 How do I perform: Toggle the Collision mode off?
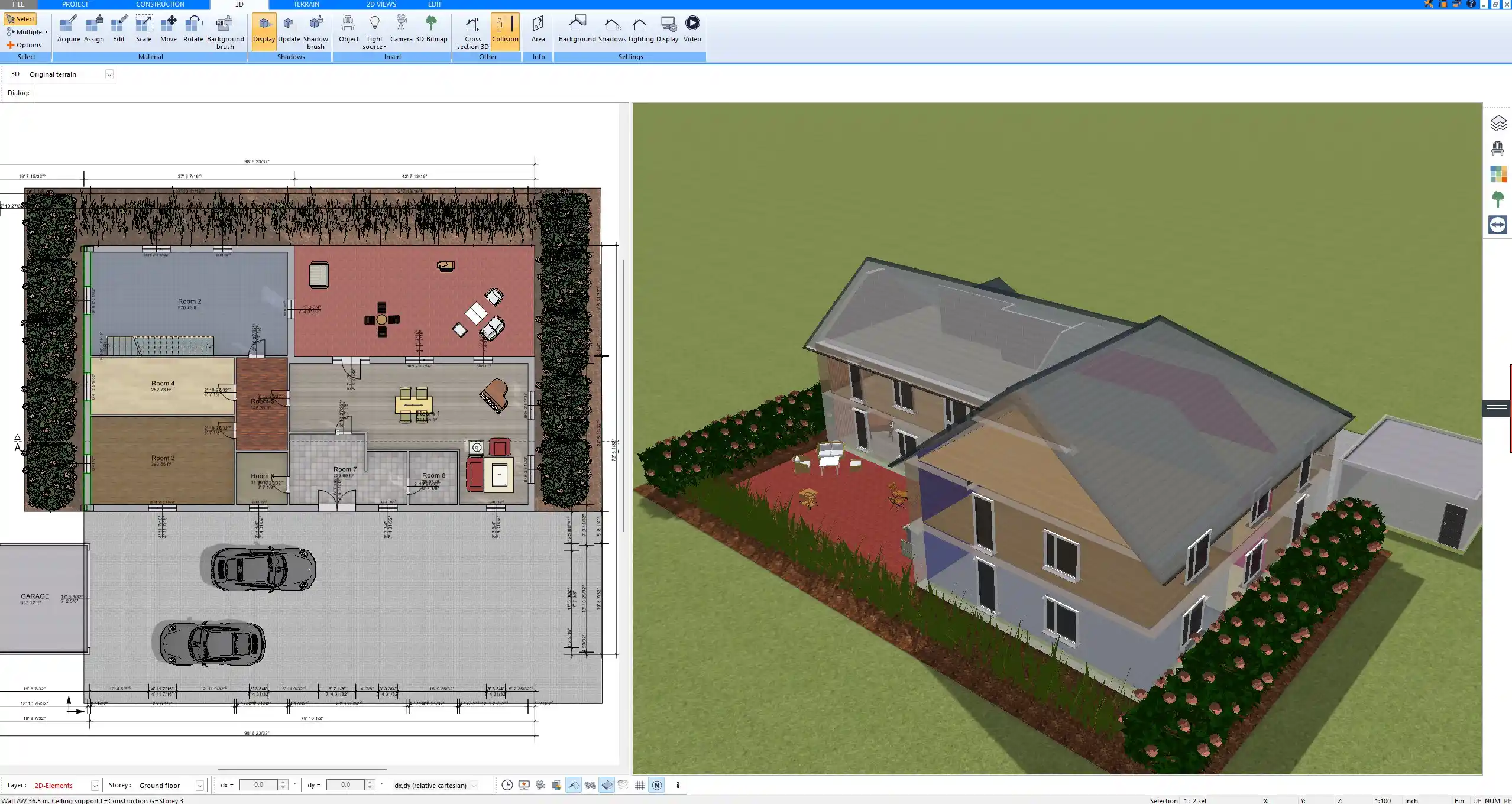(x=505, y=30)
